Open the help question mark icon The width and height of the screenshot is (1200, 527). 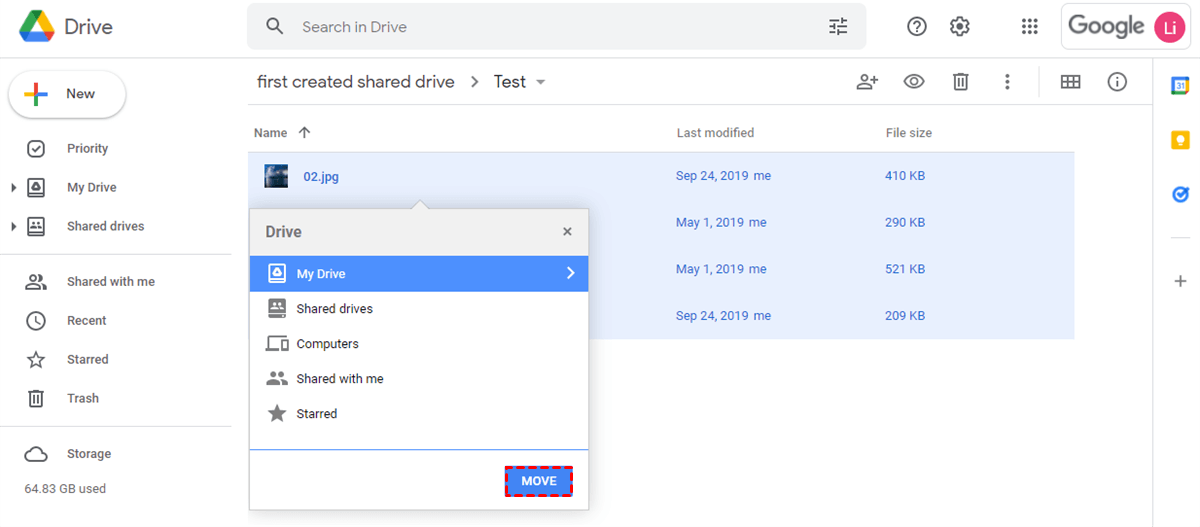point(916,27)
